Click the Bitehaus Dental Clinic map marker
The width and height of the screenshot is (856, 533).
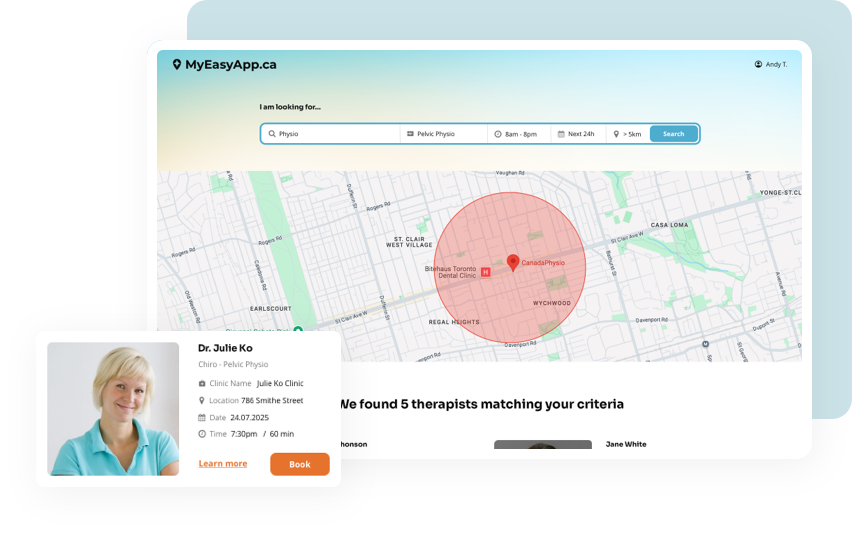[486, 272]
